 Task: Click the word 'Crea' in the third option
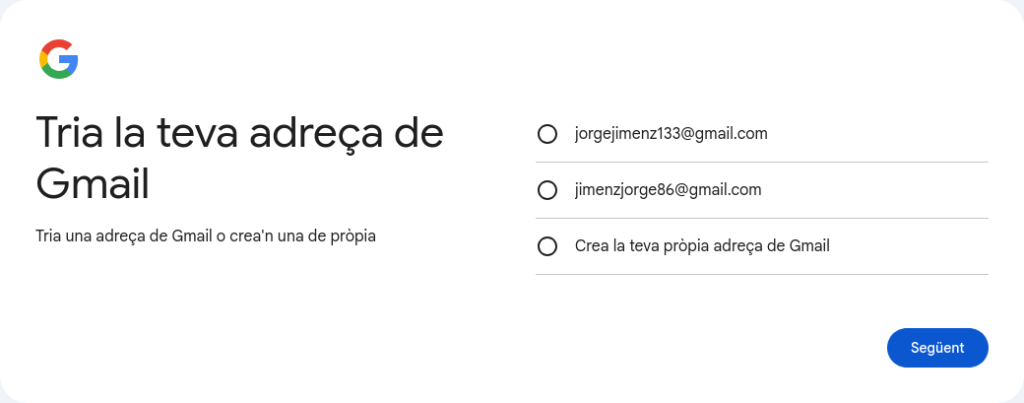(591, 245)
